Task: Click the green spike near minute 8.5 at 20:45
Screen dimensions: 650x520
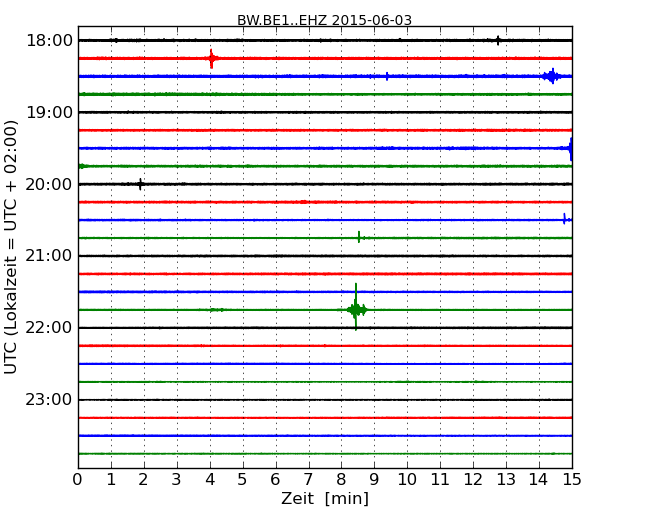Action: [x=359, y=237]
